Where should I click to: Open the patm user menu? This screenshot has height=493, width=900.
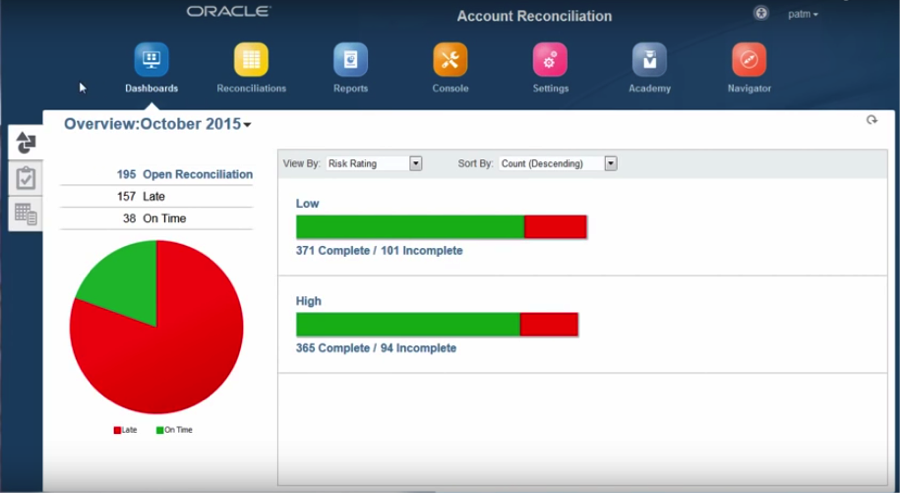tap(803, 14)
